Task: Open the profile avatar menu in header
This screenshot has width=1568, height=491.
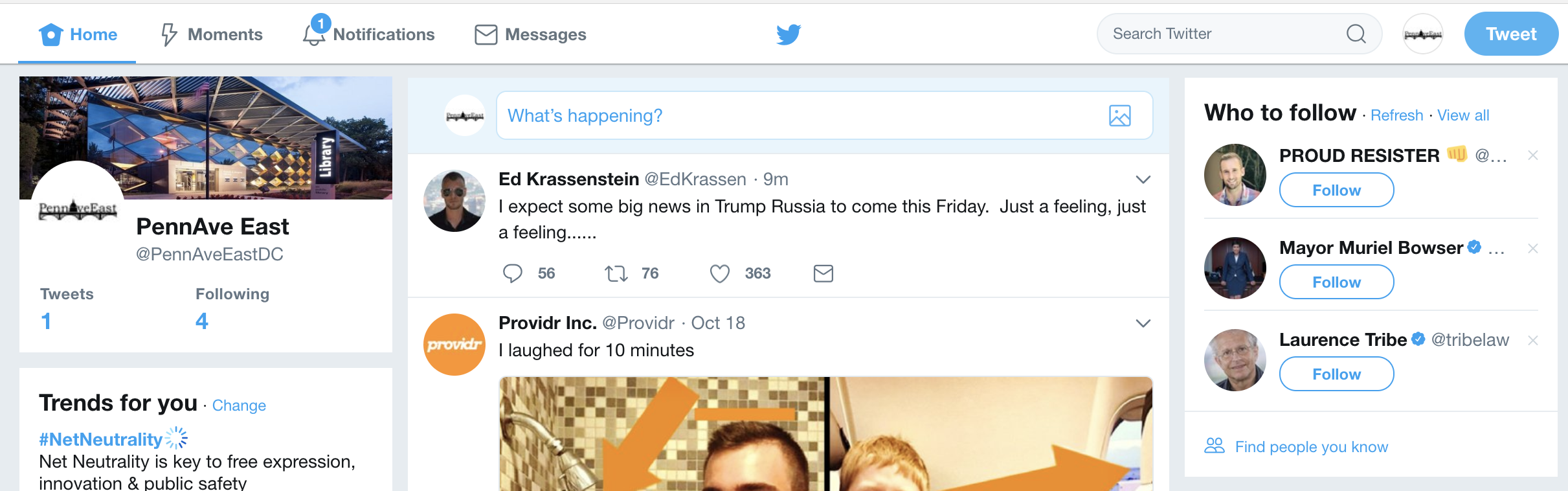Action: [x=1422, y=34]
